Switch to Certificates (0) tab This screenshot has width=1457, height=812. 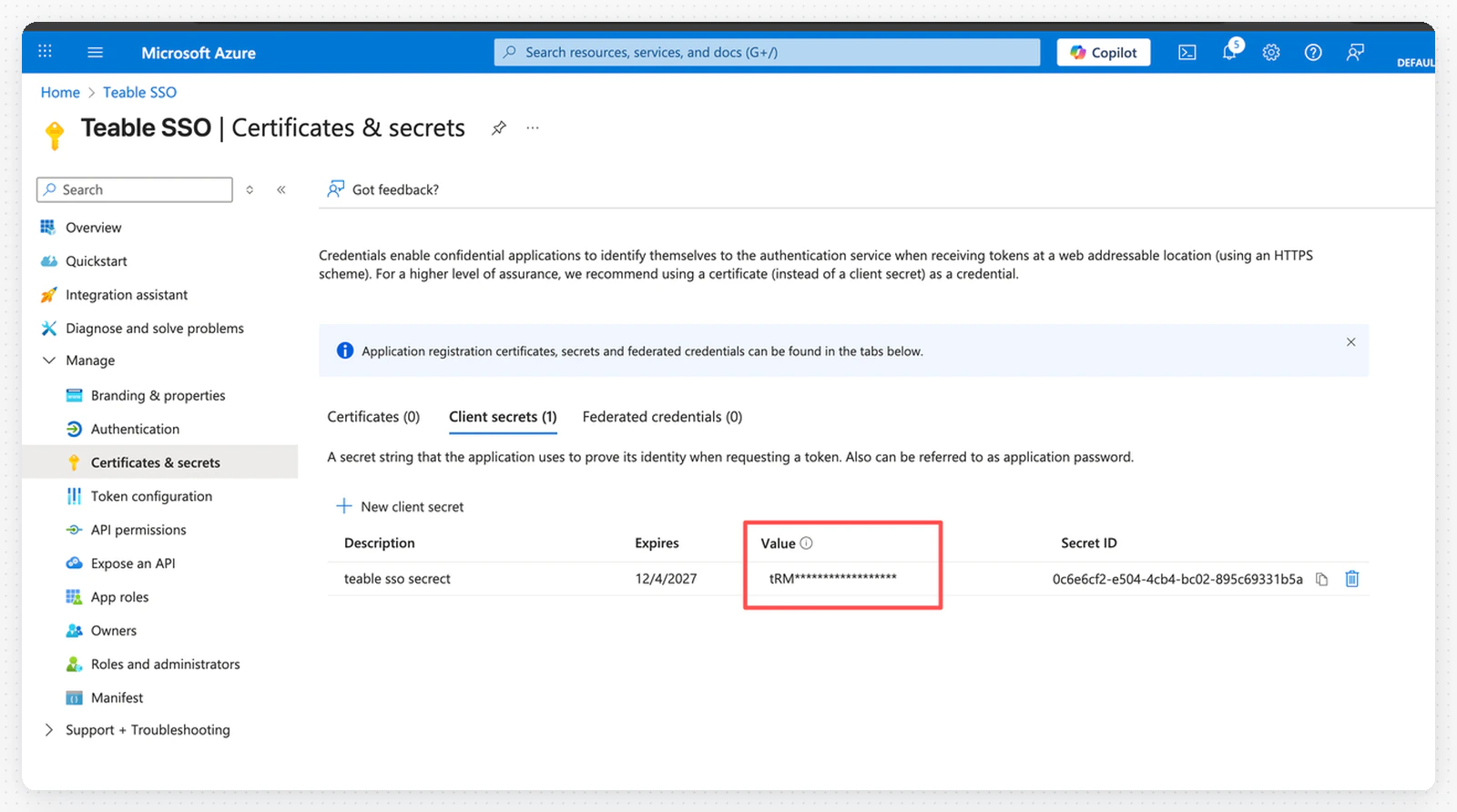pos(373,417)
